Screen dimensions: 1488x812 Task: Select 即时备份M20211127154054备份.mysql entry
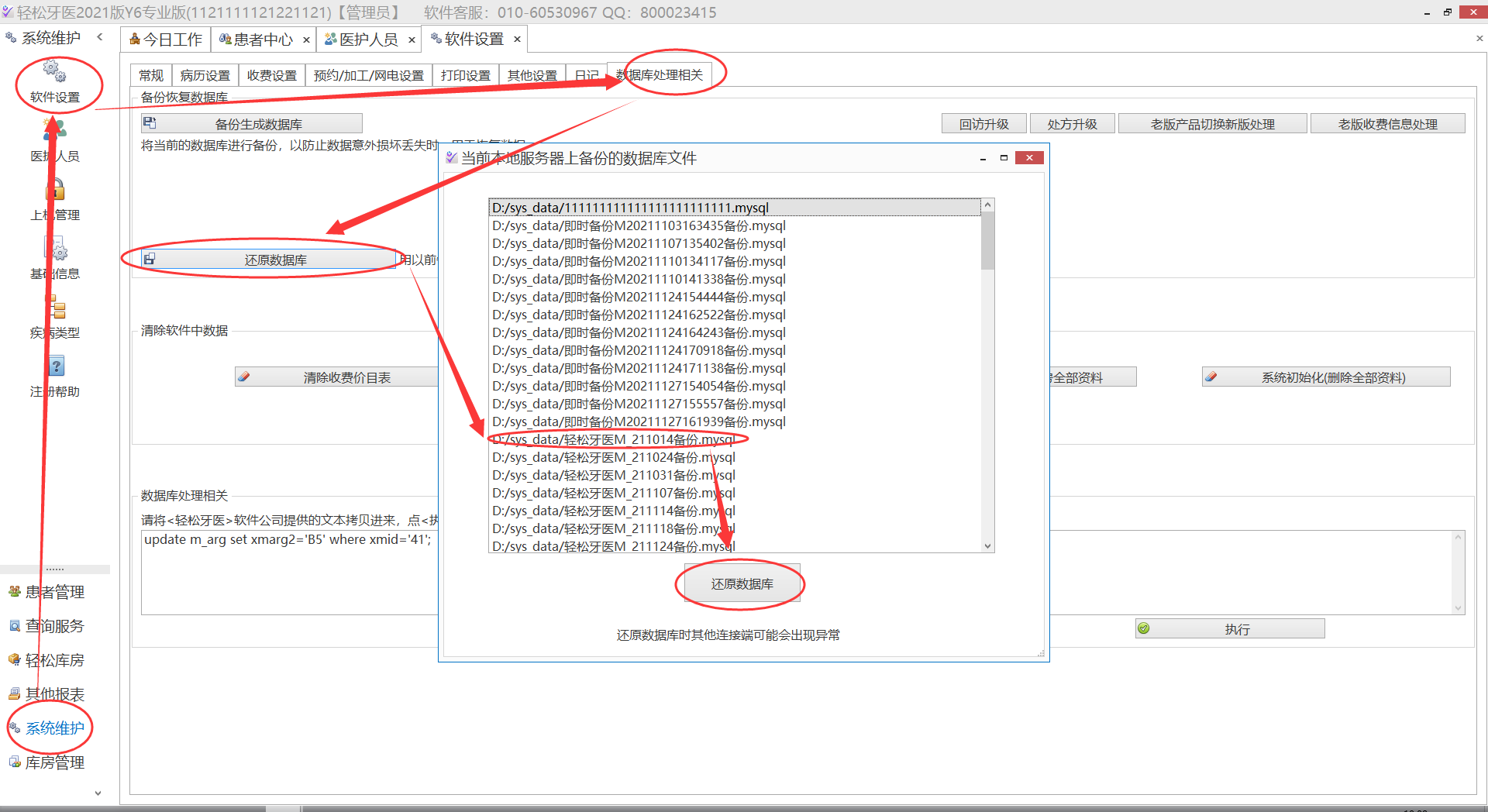(735, 386)
